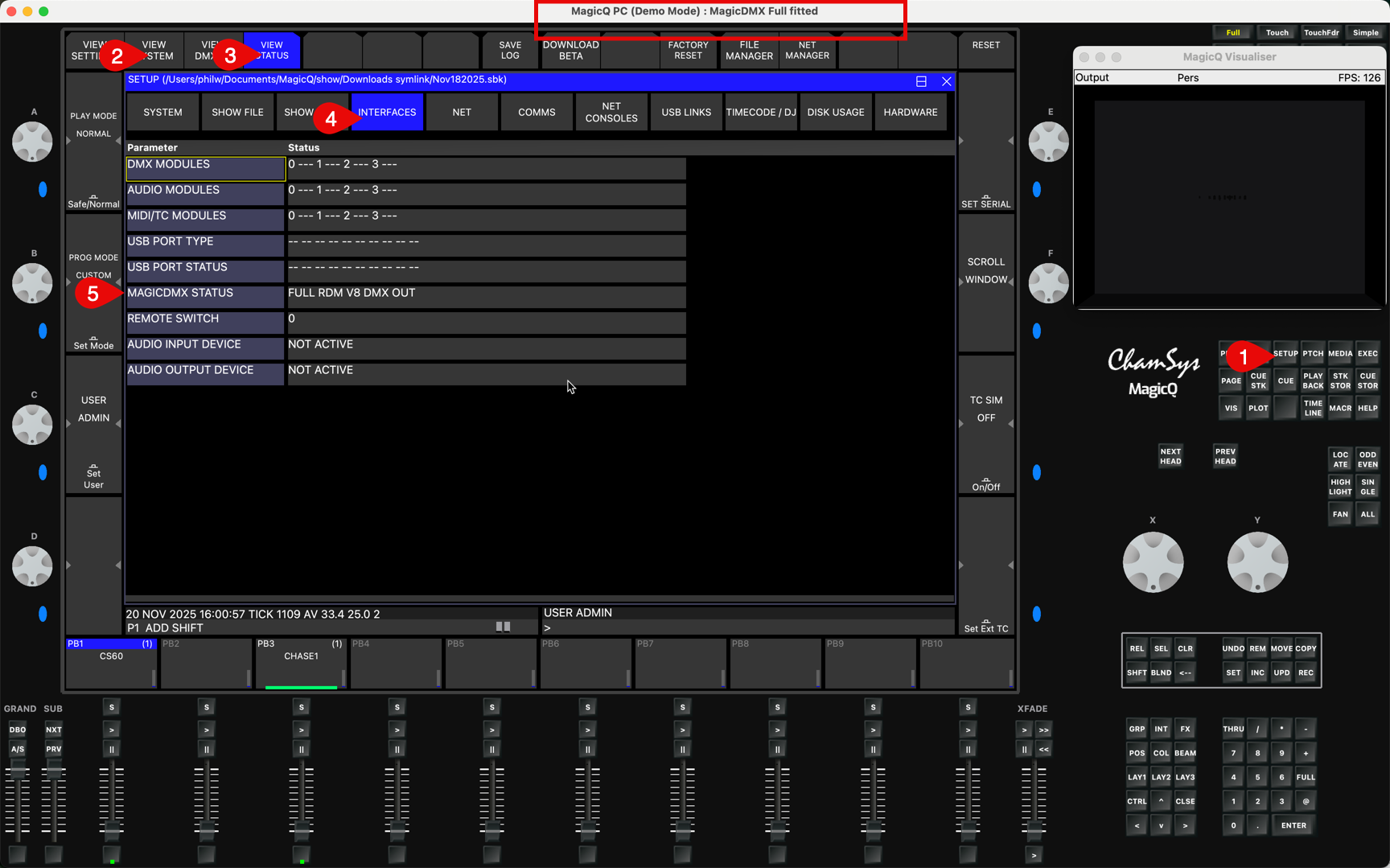
Task: Open the SYSTEM tab
Action: (162, 112)
